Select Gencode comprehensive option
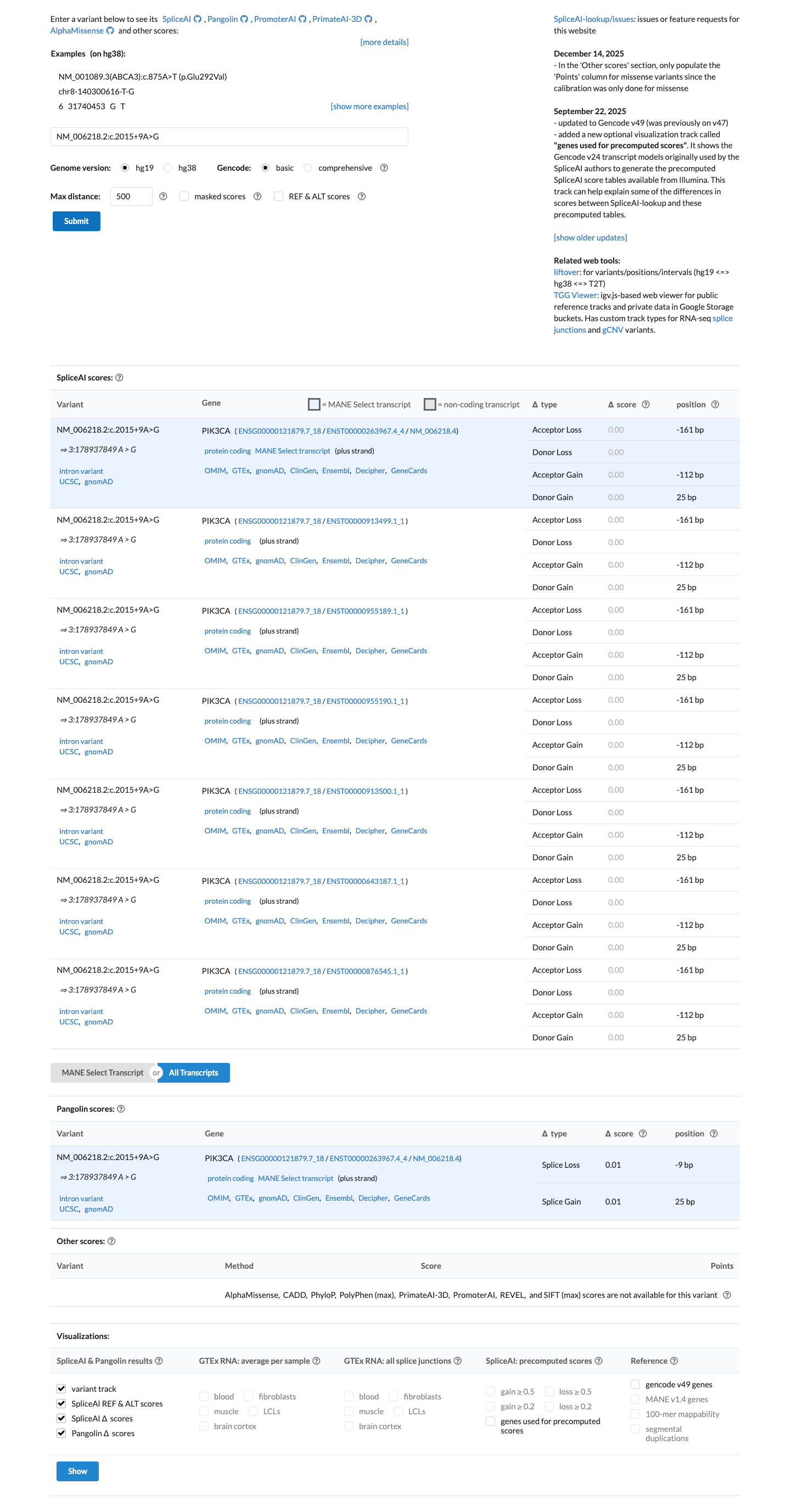 [x=307, y=168]
